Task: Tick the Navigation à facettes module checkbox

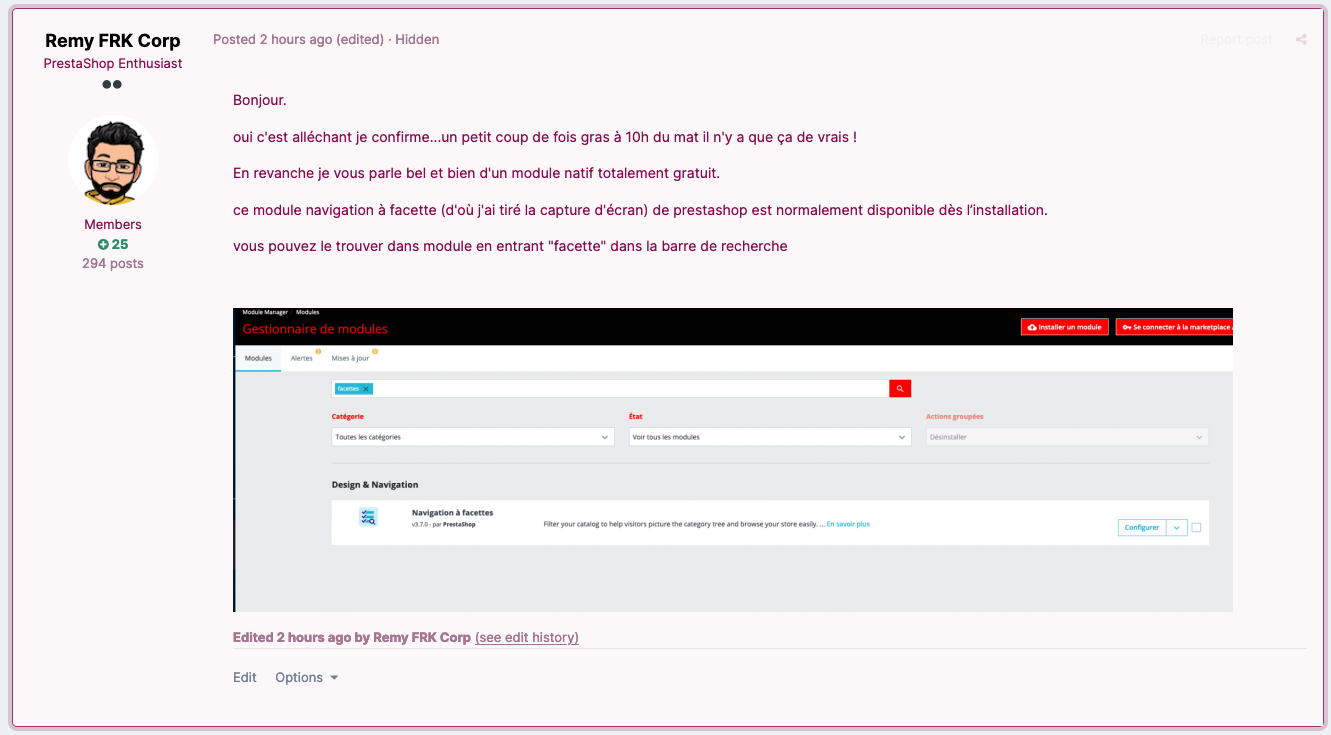Action: [x=1196, y=527]
